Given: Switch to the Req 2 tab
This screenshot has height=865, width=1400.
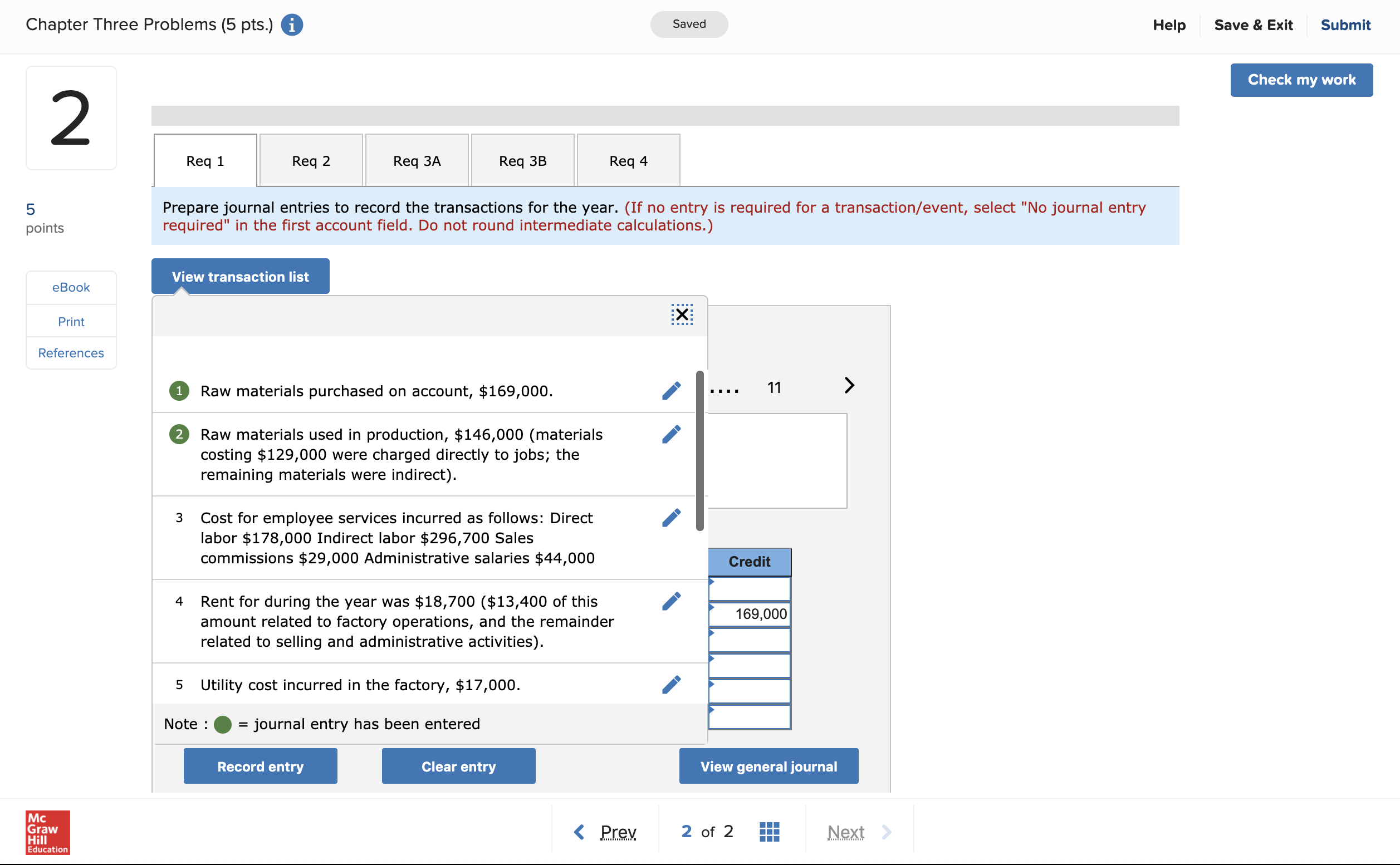Looking at the screenshot, I should pos(311,161).
